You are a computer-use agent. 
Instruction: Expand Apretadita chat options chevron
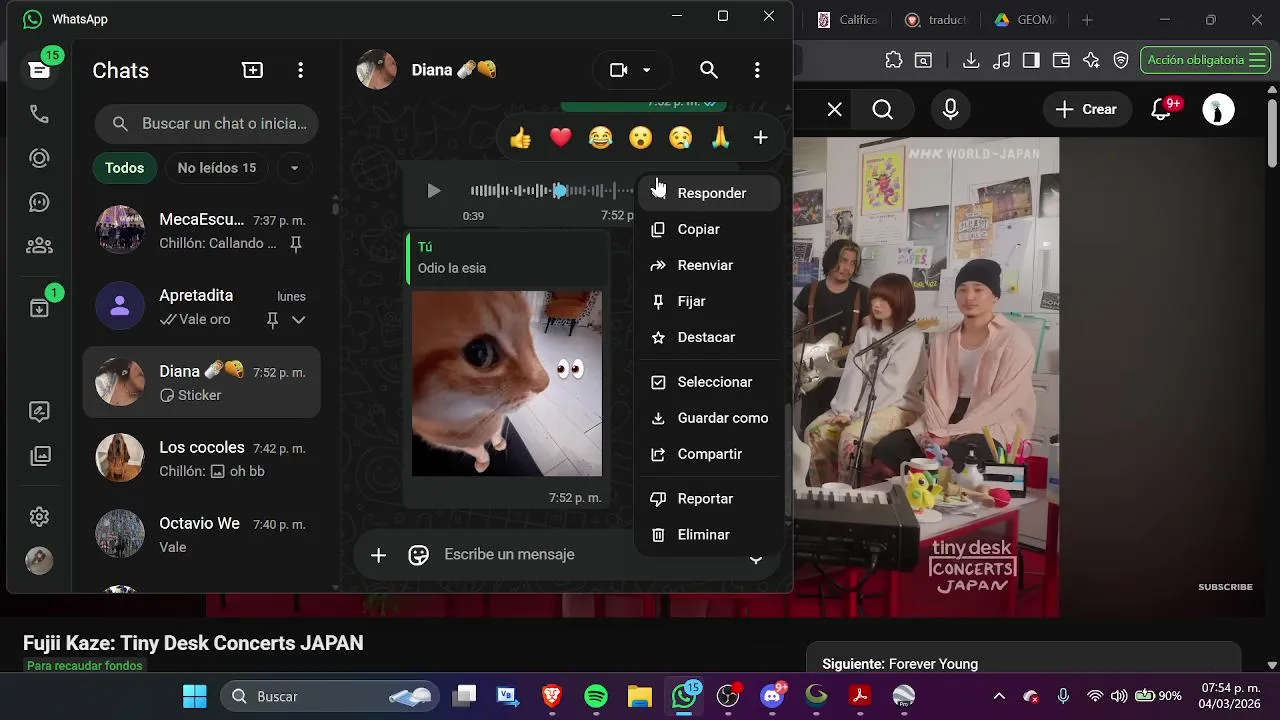click(x=298, y=320)
